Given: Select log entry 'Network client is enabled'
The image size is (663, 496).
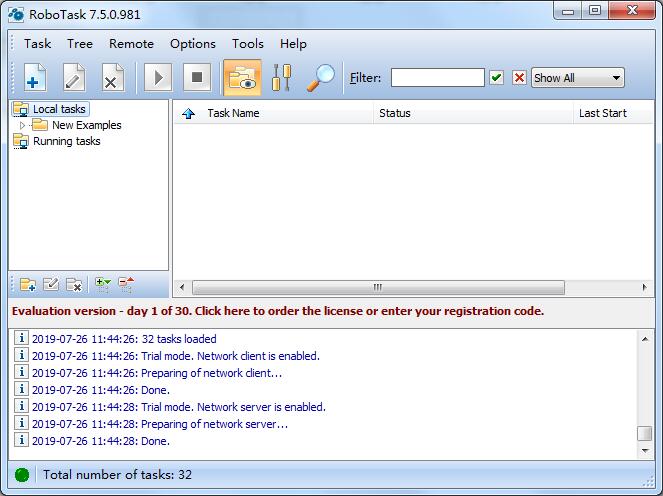Looking at the screenshot, I should click(x=175, y=356).
